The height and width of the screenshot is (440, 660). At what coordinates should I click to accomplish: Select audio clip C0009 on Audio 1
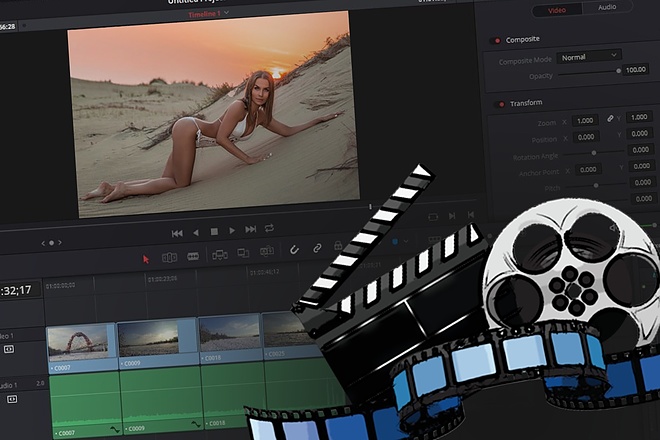point(162,400)
